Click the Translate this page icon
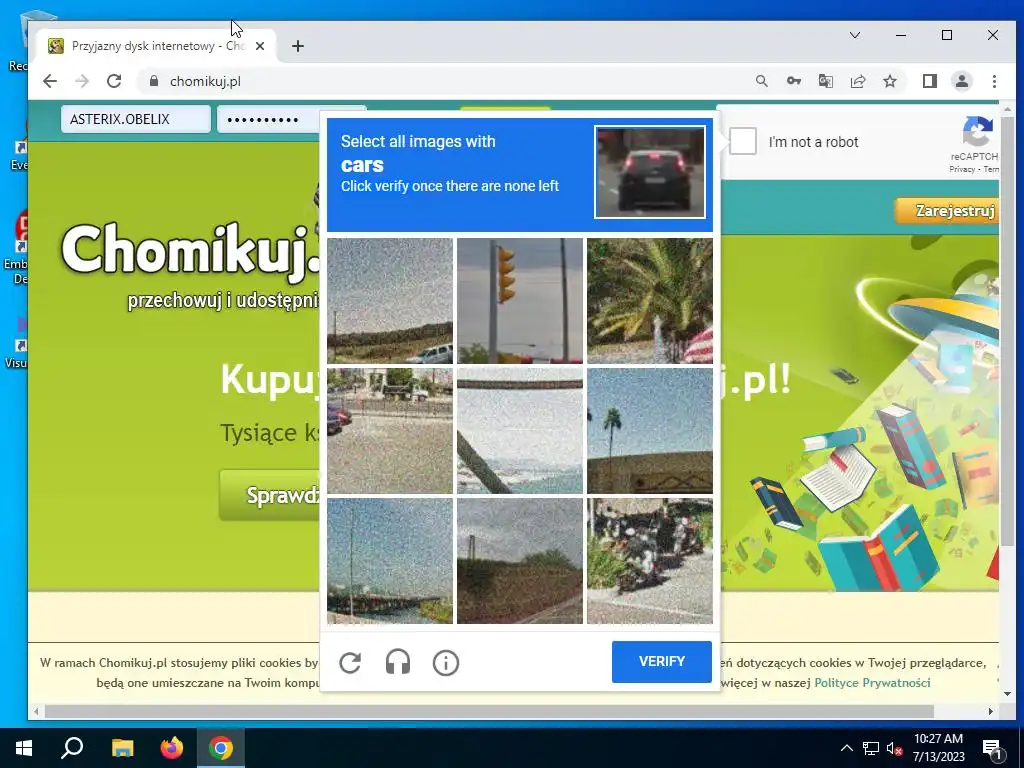The image size is (1024, 768). pos(825,81)
